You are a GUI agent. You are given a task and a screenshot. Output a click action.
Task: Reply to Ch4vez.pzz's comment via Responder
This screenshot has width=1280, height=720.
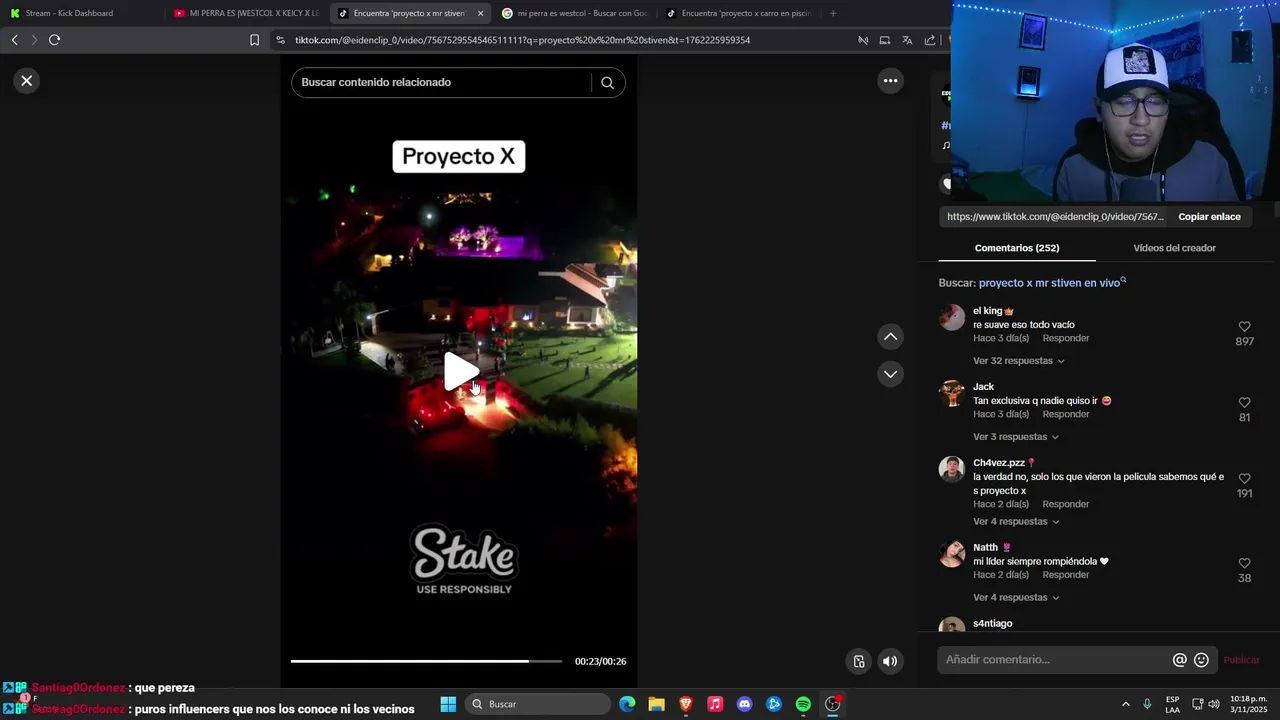click(1066, 505)
